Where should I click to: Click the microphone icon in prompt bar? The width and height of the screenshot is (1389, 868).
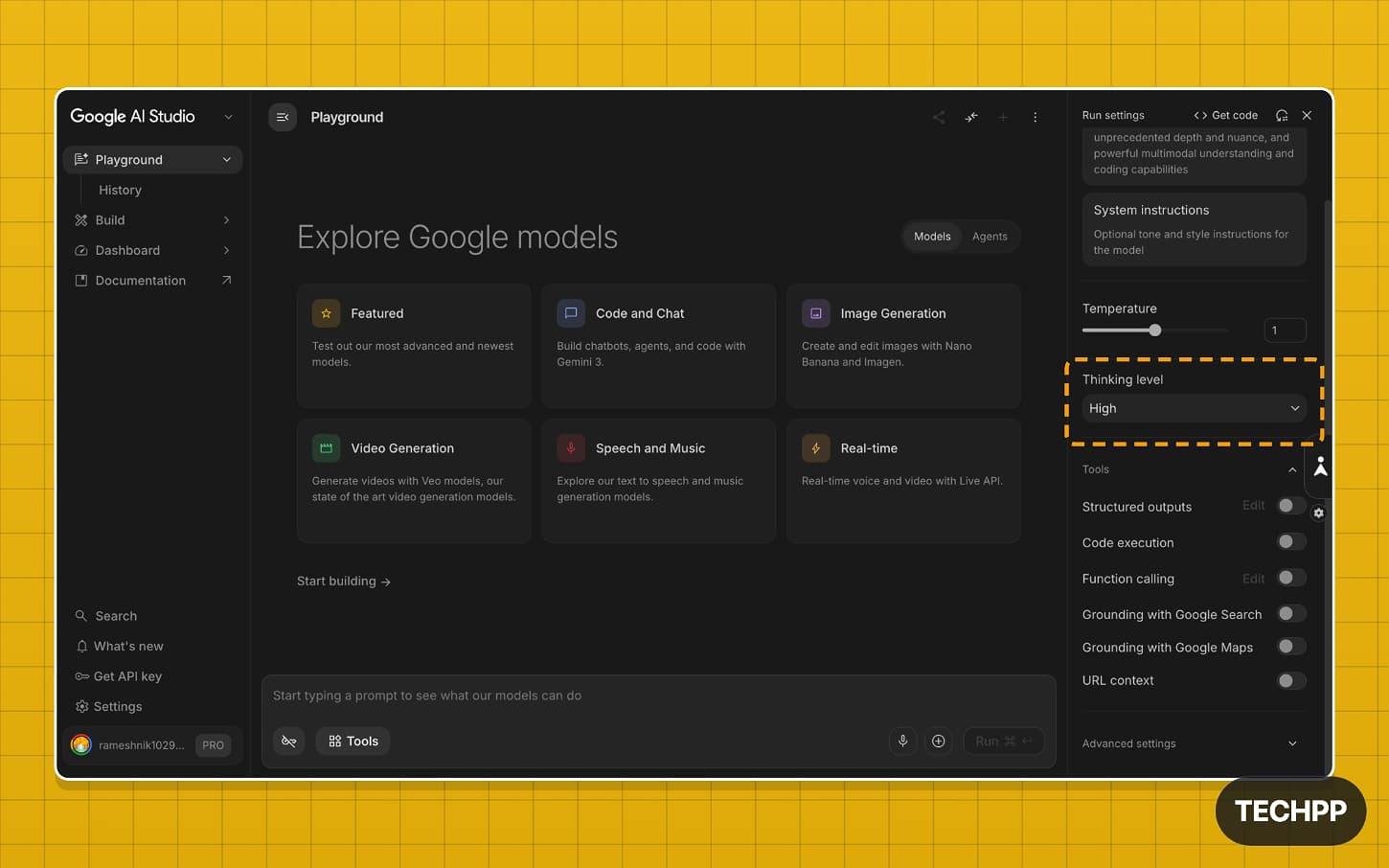[902, 741]
